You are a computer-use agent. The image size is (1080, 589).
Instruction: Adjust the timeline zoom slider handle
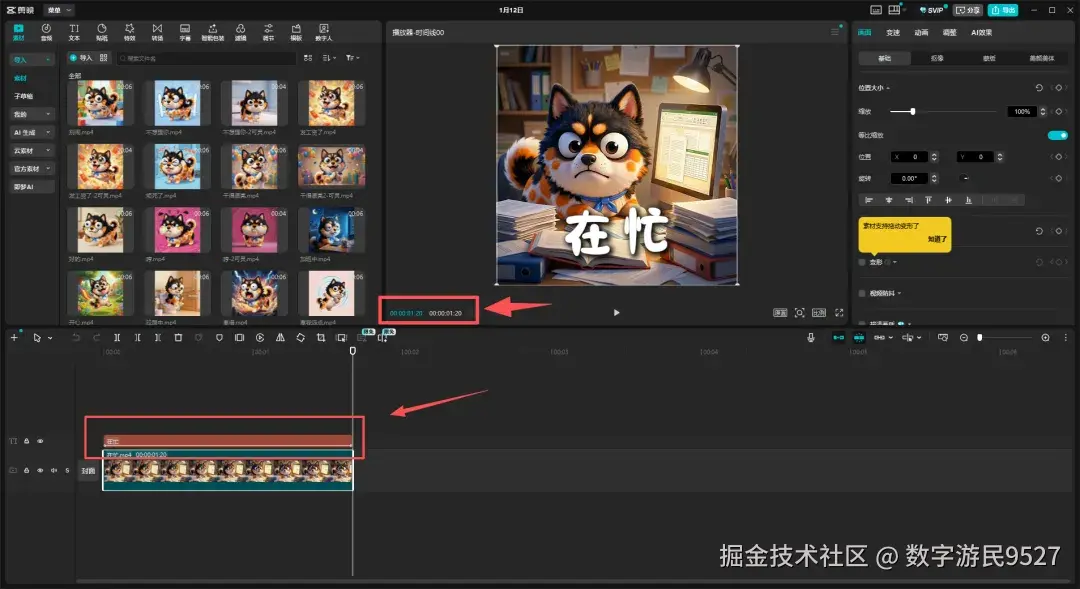[x=979, y=338]
